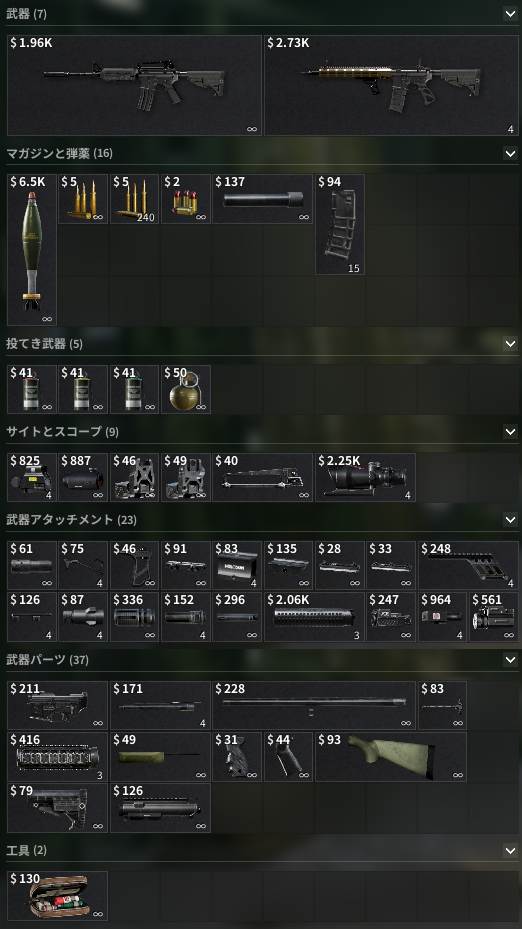Collapse the 武器 (7) category

point(510,13)
